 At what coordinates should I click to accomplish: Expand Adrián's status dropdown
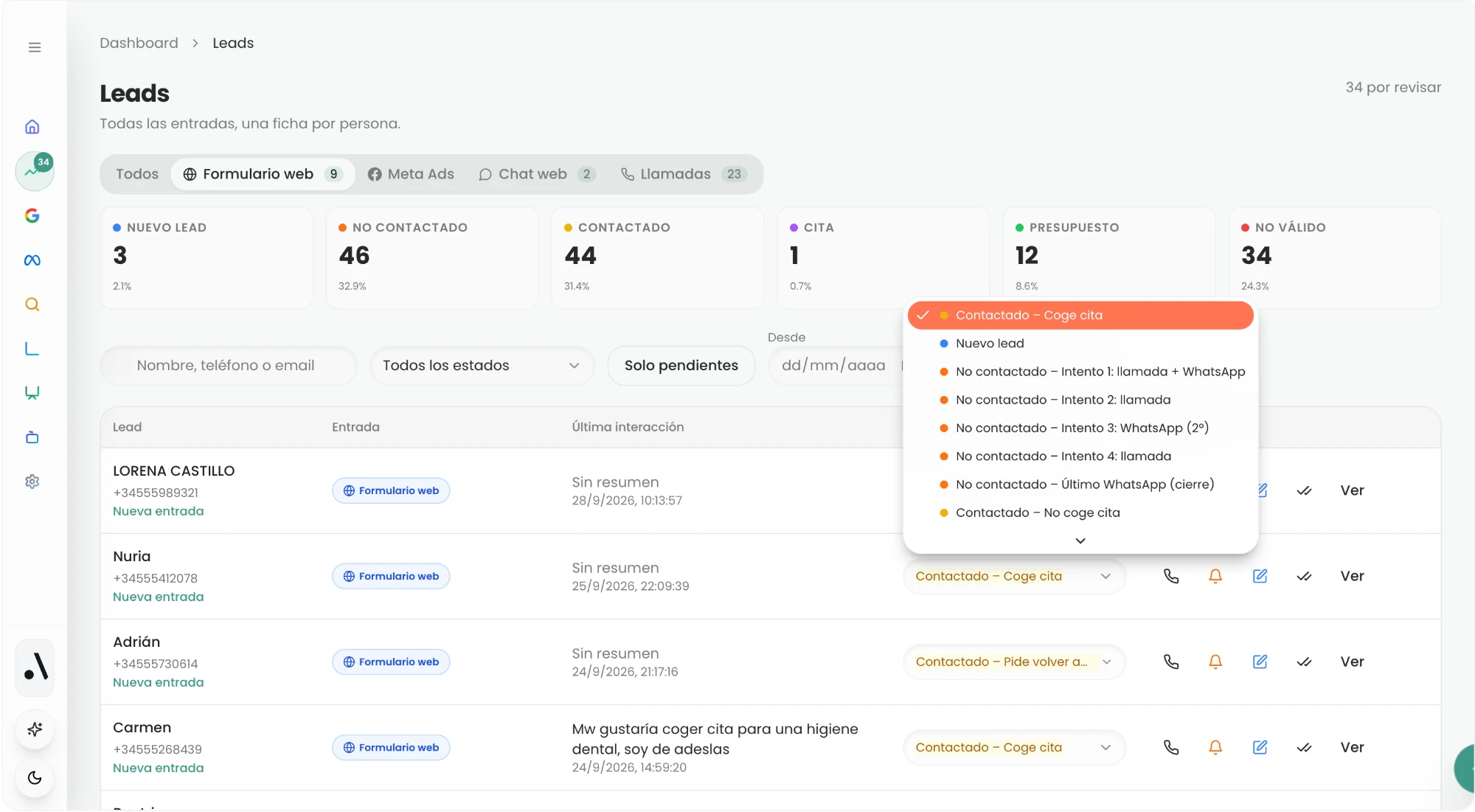tap(1014, 662)
